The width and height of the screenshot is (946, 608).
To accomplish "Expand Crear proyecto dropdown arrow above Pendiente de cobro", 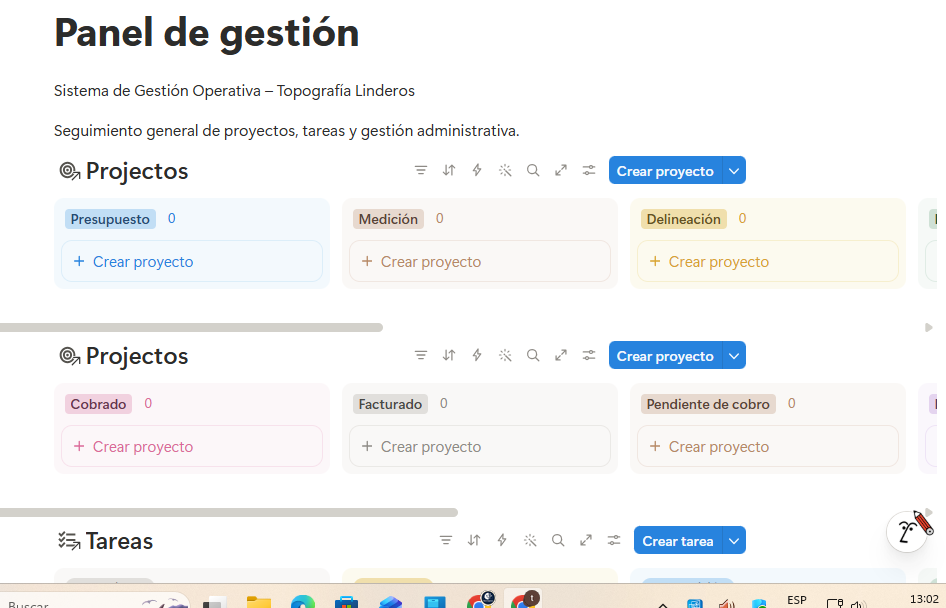I will click(x=734, y=356).
